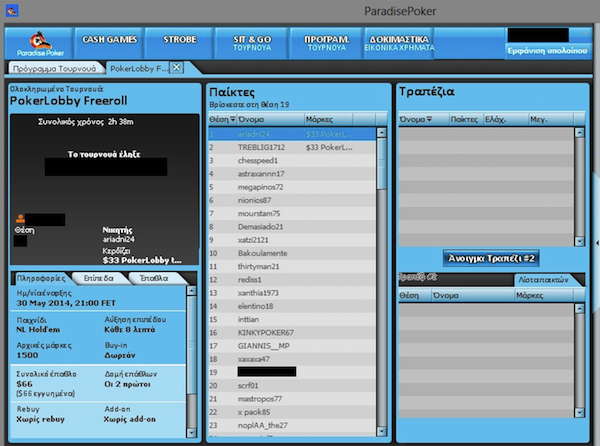Select player megapinos72 row
The height and width of the screenshot is (446, 600).
[292, 187]
